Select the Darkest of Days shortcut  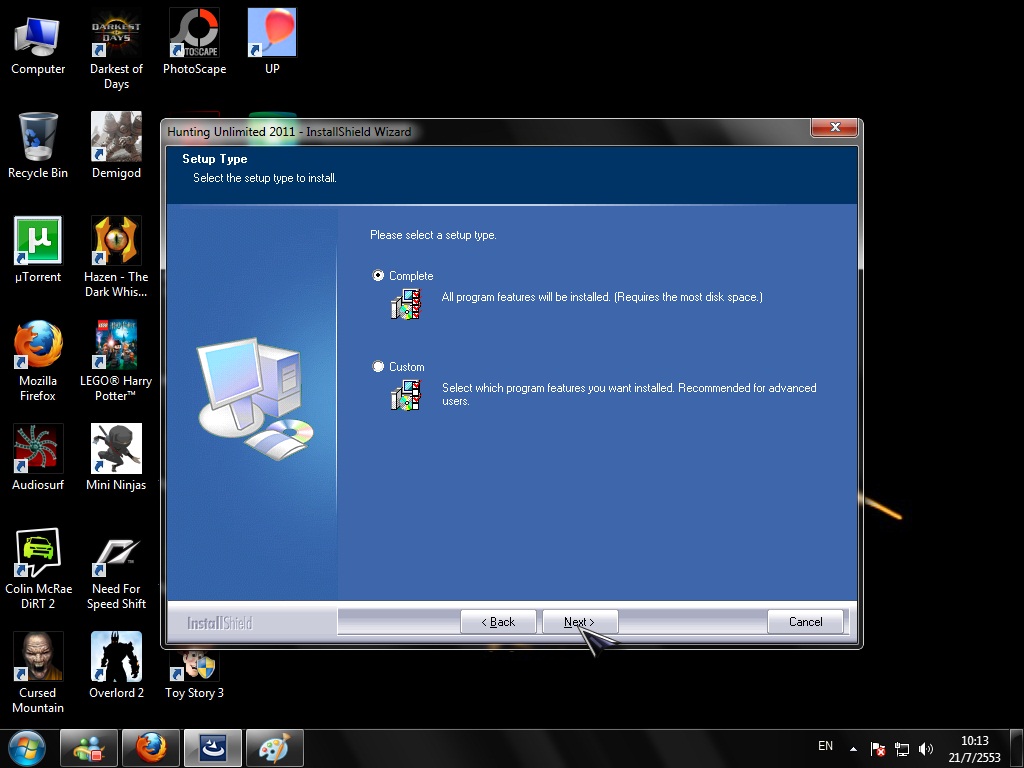pyautogui.click(x=116, y=49)
